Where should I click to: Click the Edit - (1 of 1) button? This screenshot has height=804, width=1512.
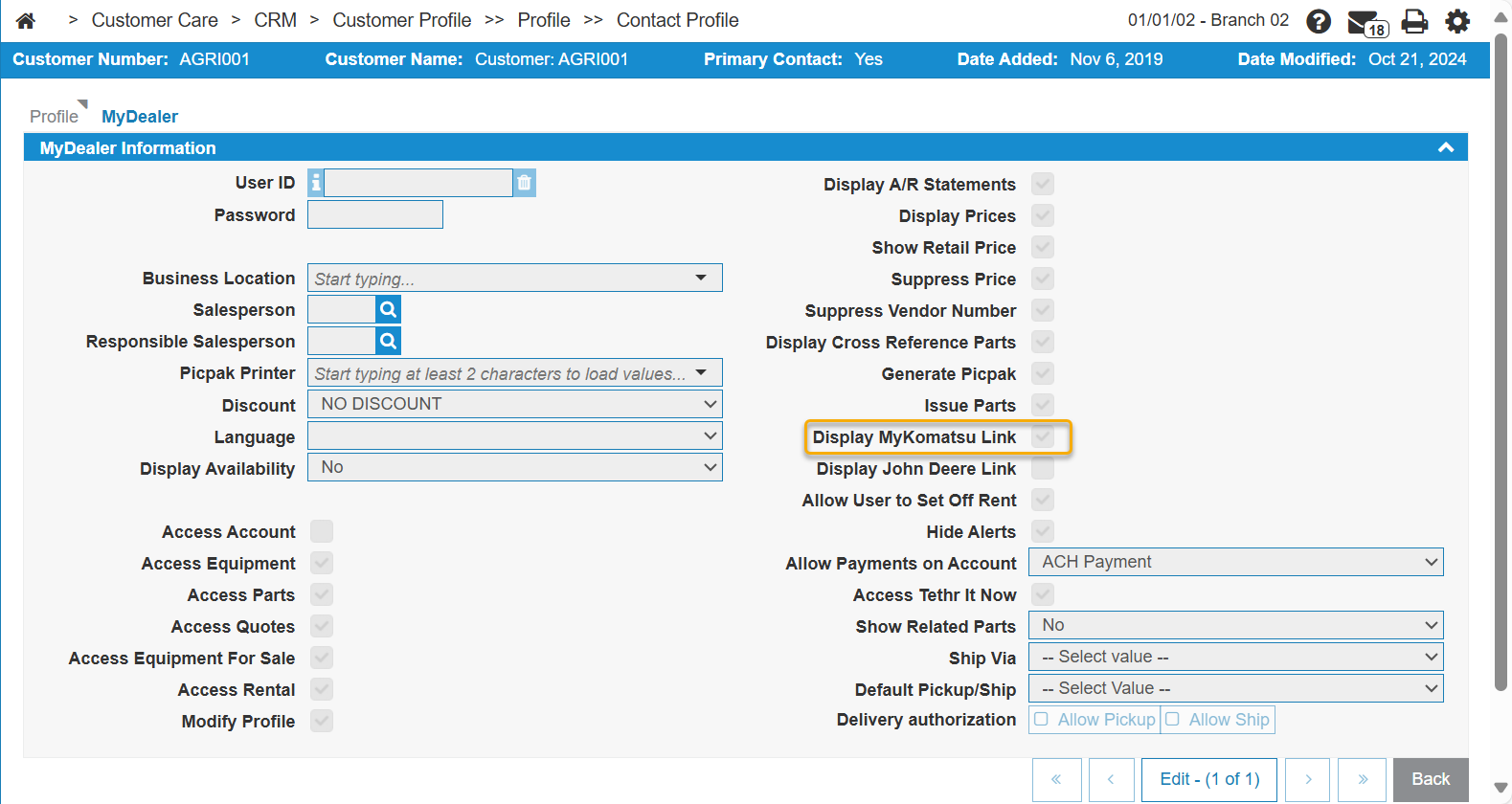(x=1209, y=779)
